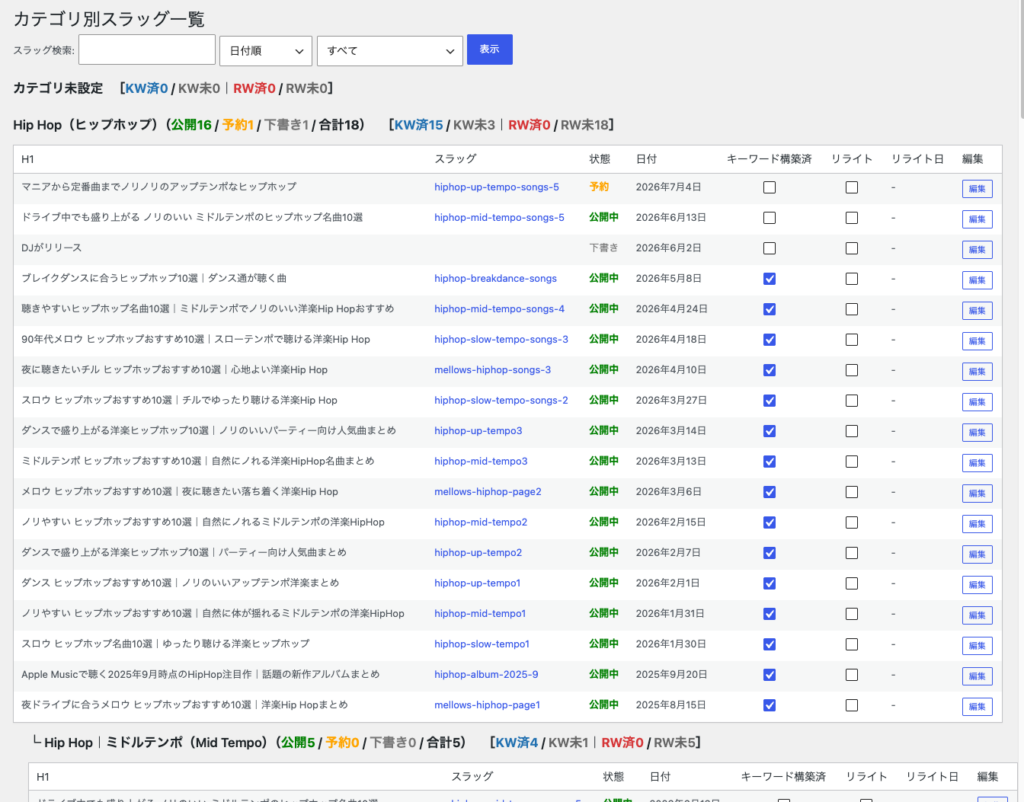Viewport: 1024px width, 802px height.
Task: Click the スラッグ検索 input field
Action: pos(147,50)
